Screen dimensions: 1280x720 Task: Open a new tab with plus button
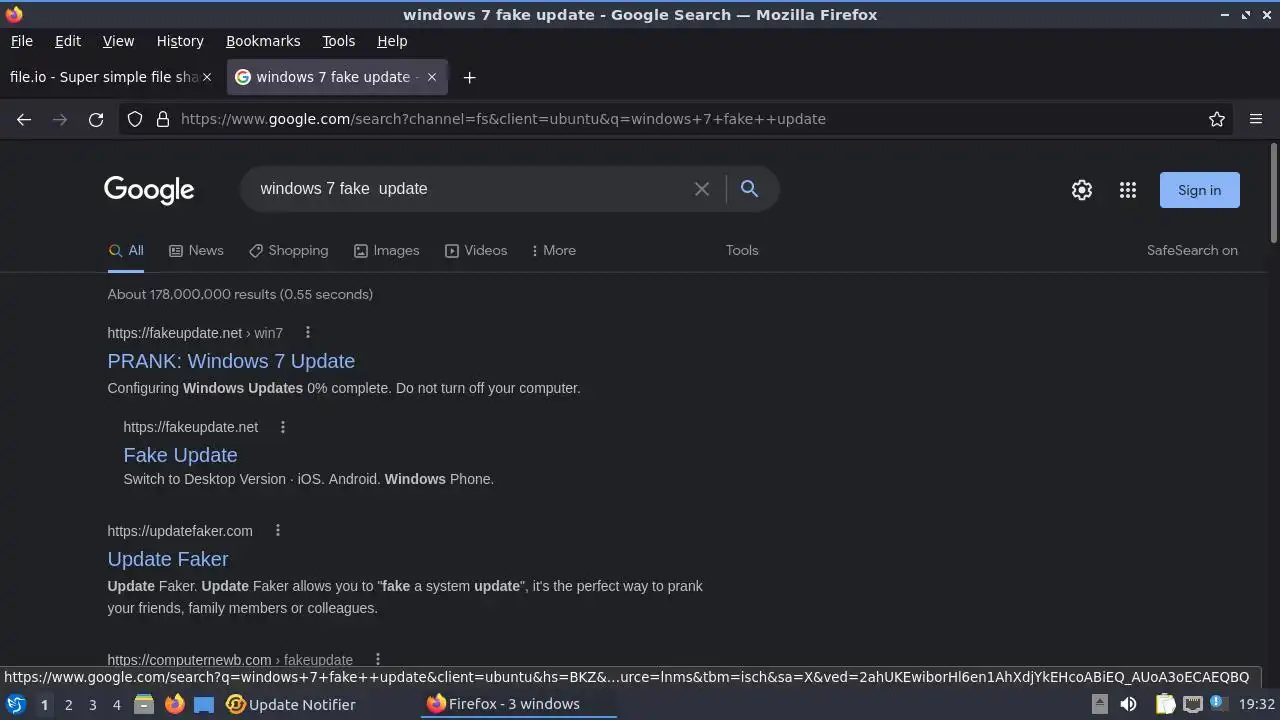pos(469,77)
